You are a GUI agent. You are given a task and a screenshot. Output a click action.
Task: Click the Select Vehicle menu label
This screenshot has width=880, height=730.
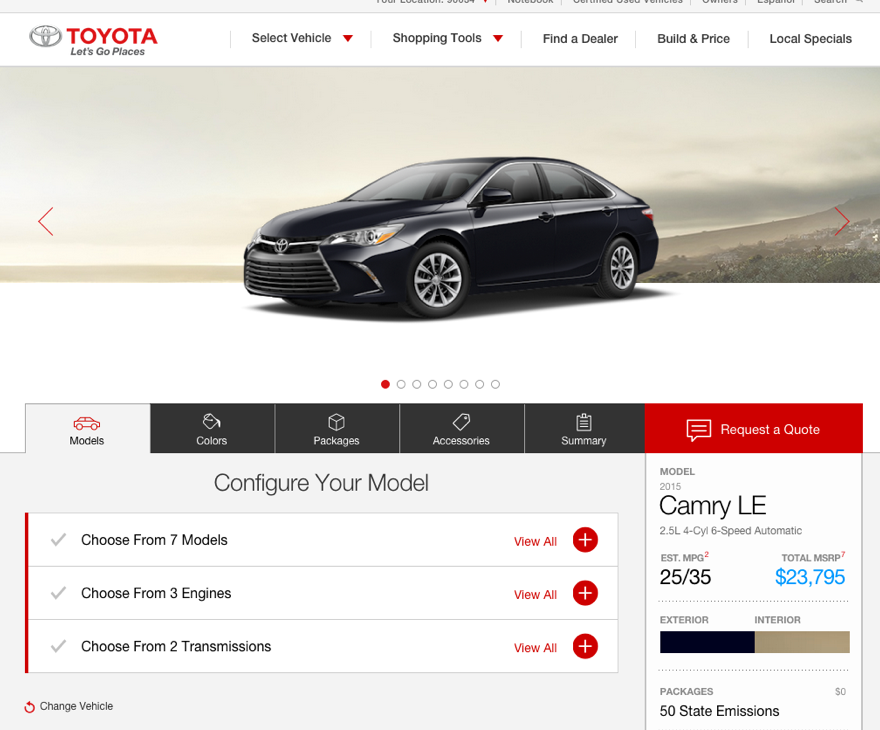click(x=291, y=38)
